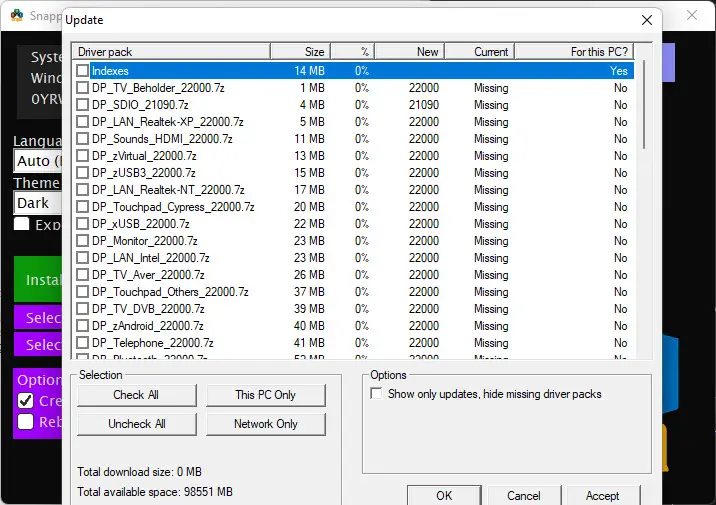This screenshot has height=505, width=716.
Task: Click green Install button in main window
Action: pos(38,279)
